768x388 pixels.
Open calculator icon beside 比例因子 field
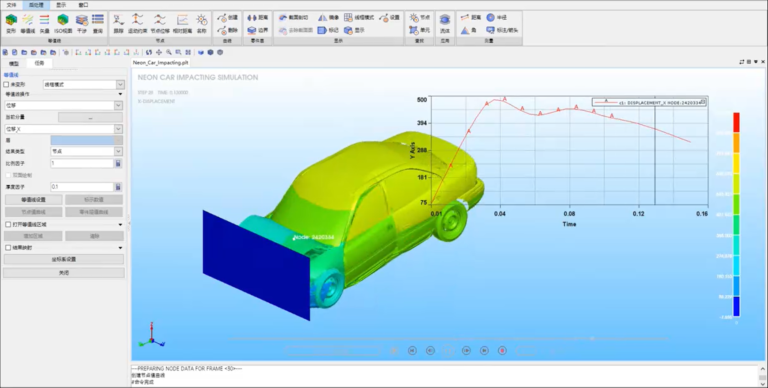click(118, 164)
